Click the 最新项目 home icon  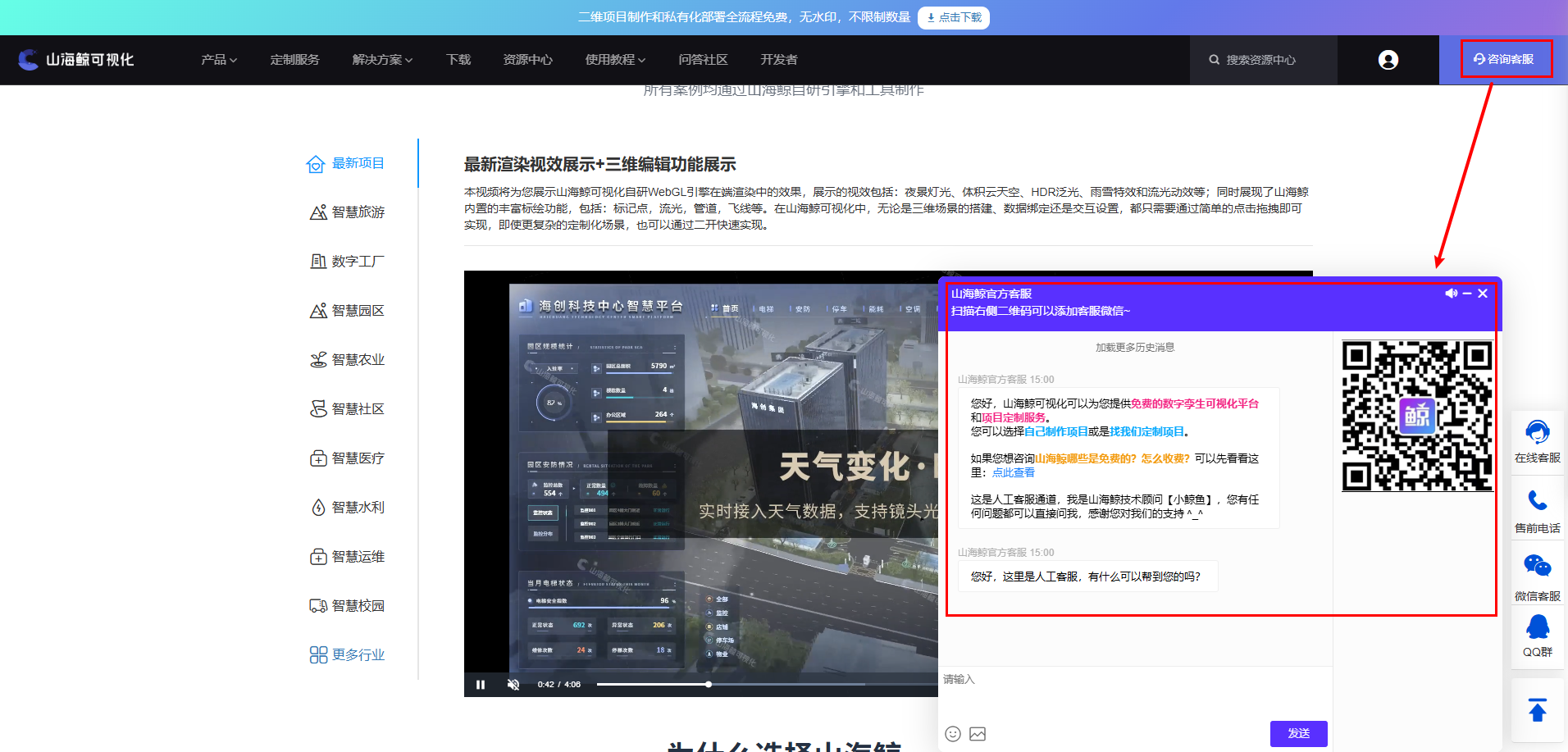pos(316,164)
